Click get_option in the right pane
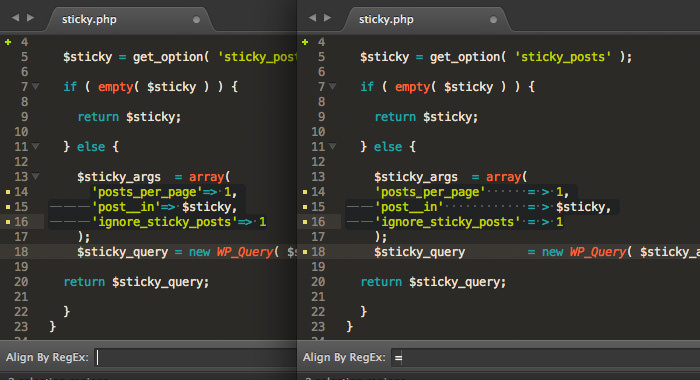This screenshot has height=380, width=700. [465, 57]
